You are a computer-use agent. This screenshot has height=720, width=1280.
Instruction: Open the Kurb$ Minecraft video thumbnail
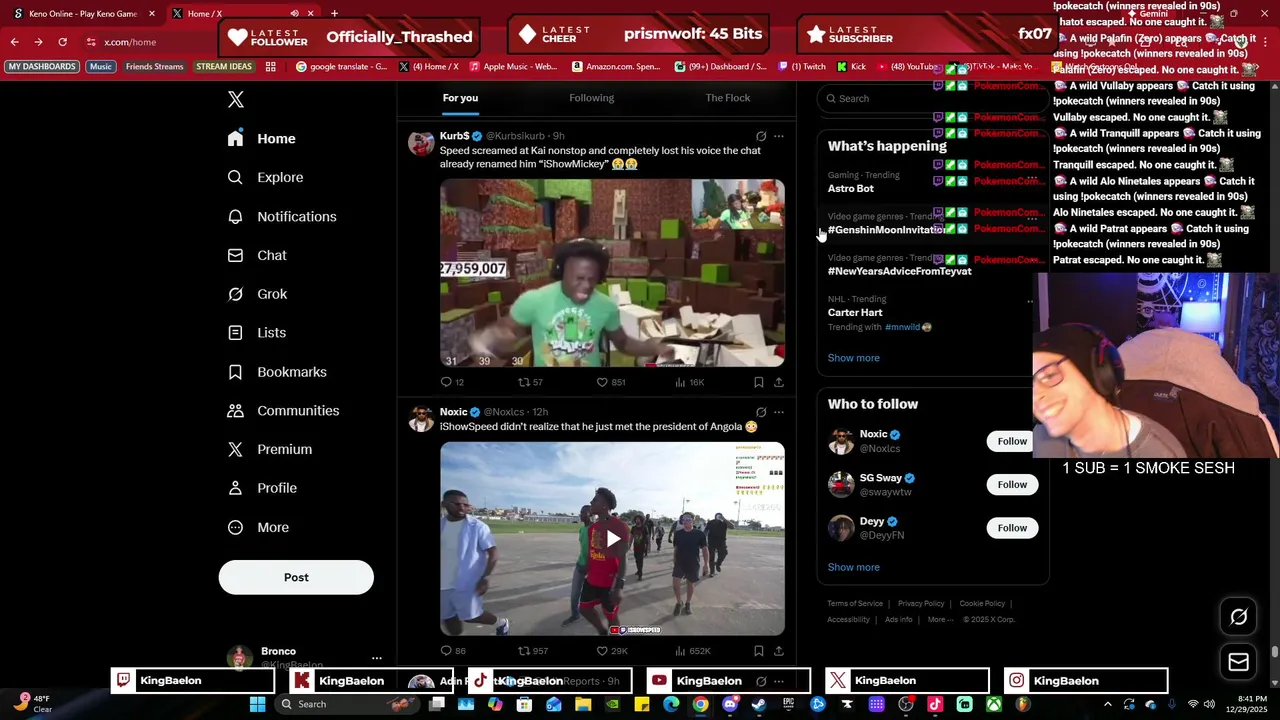[612, 273]
